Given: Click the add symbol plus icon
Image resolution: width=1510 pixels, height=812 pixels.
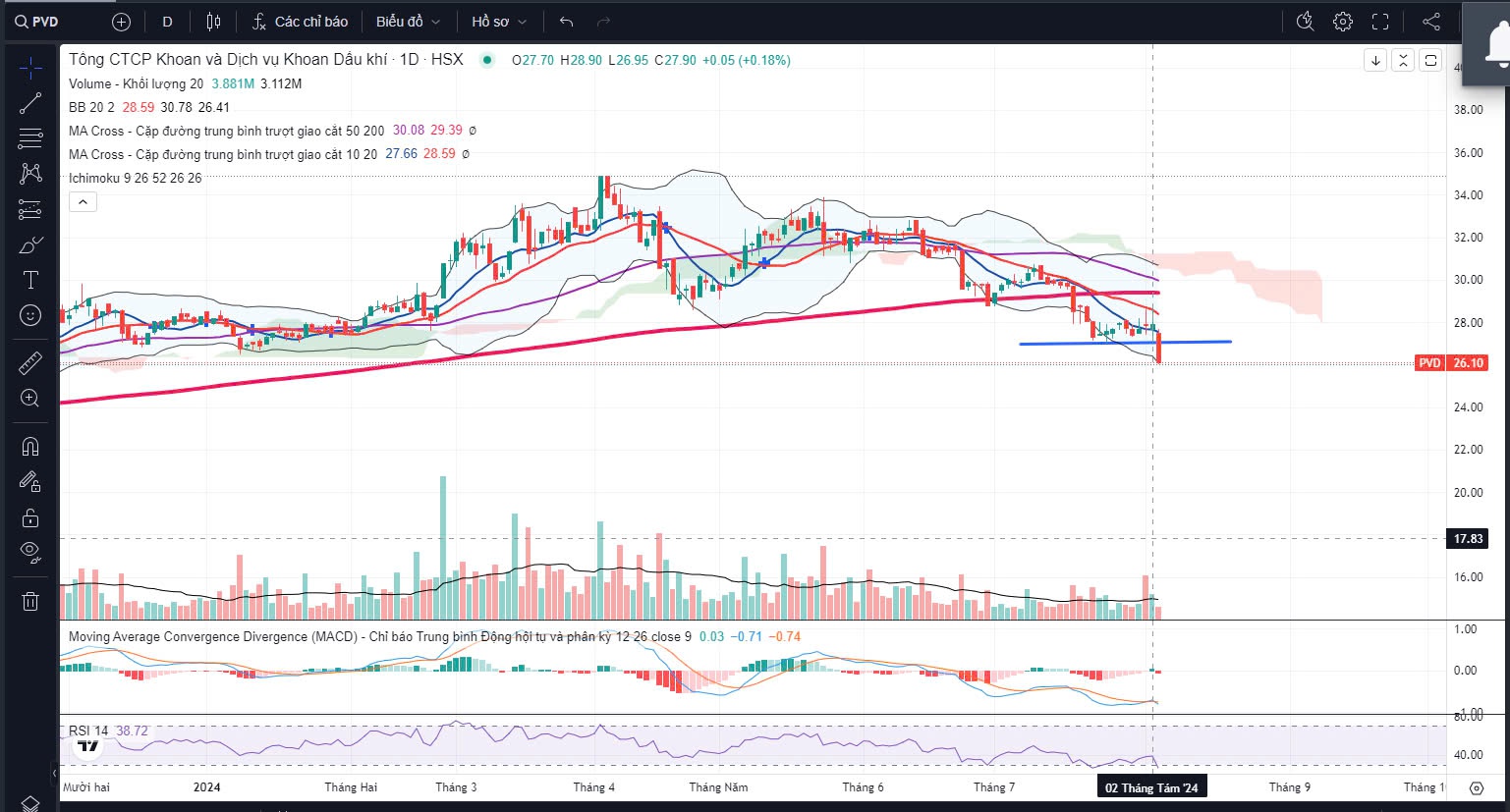Looking at the screenshot, I should (x=121, y=22).
